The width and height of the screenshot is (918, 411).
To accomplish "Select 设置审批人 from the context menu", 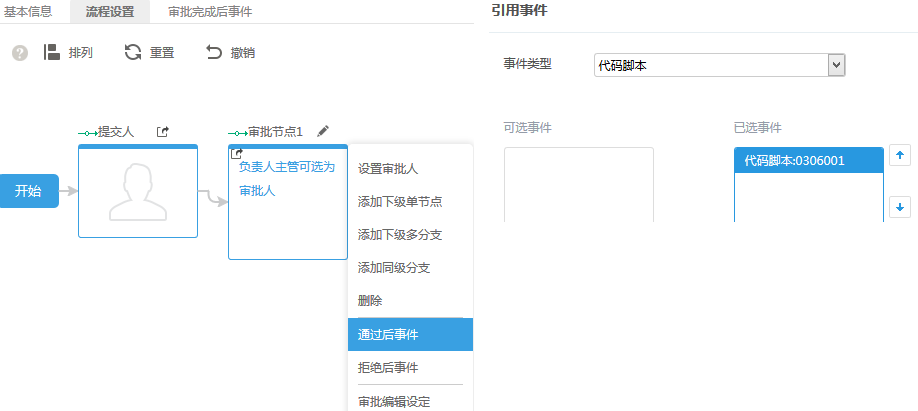I will click(x=388, y=169).
